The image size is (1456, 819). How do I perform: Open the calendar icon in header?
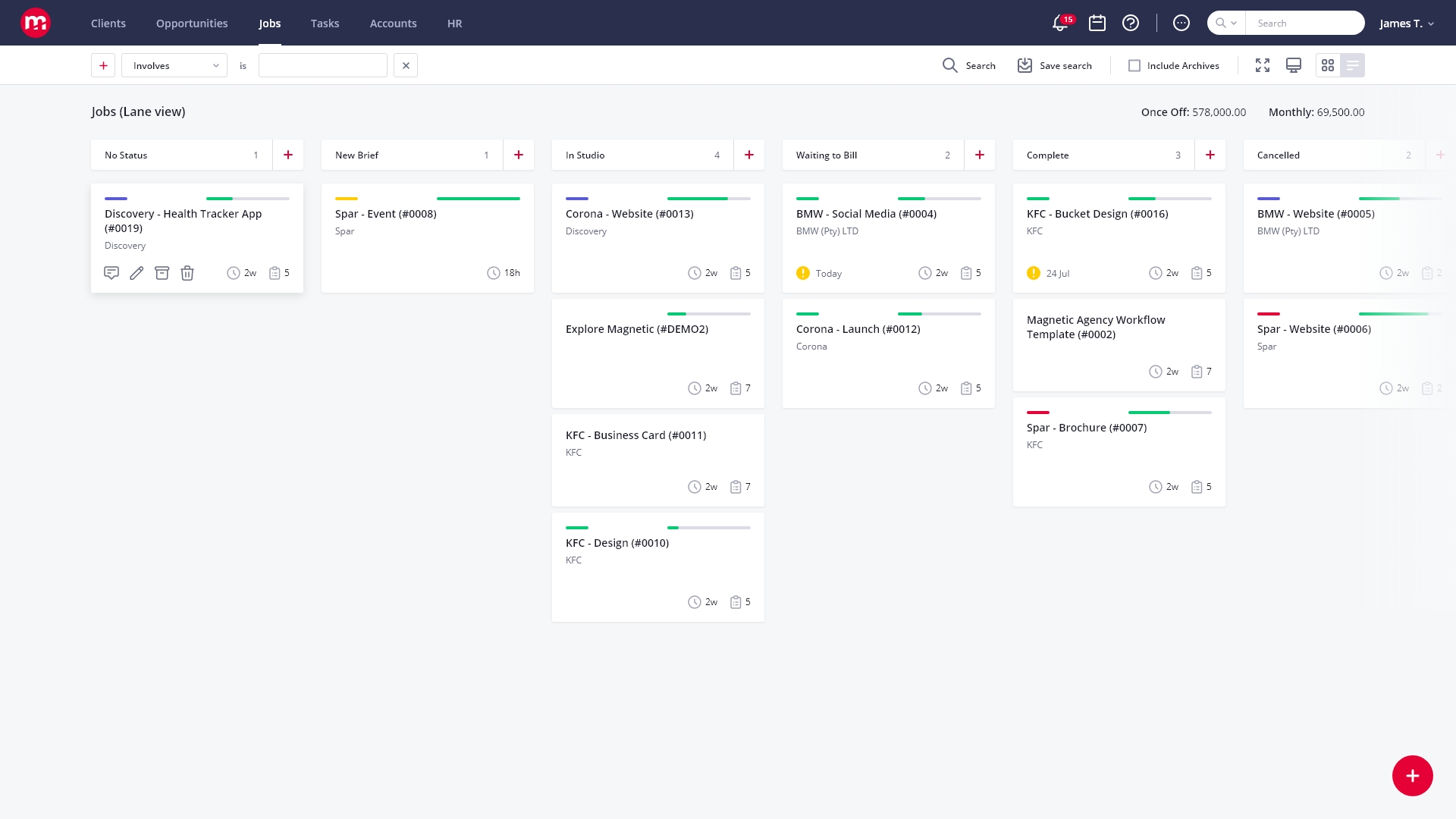tap(1097, 24)
